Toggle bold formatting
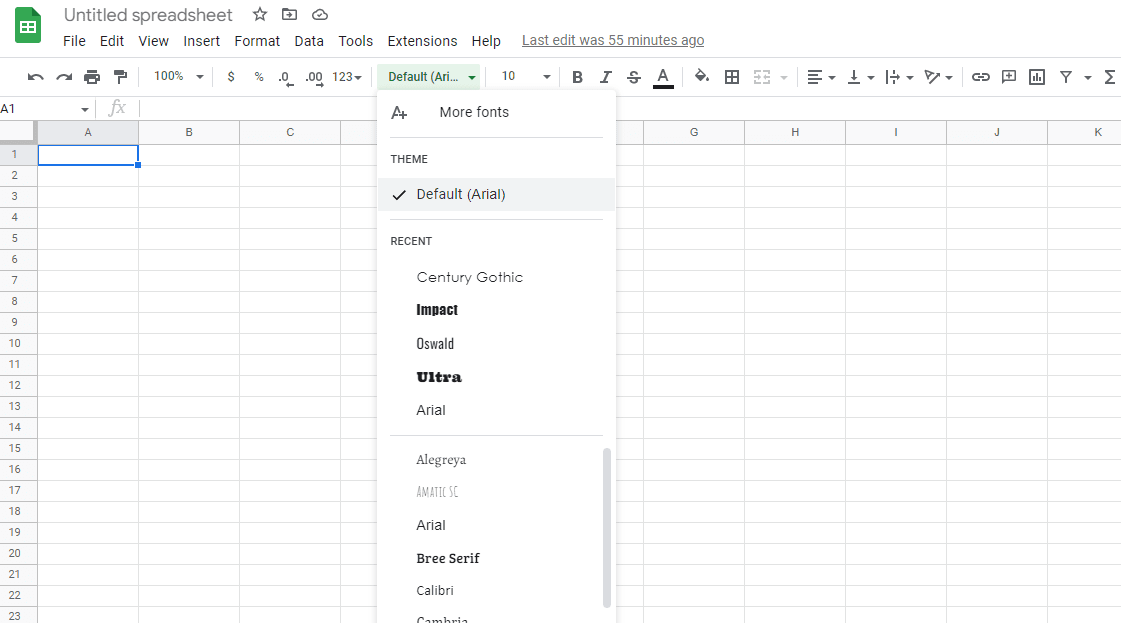 pyautogui.click(x=577, y=77)
